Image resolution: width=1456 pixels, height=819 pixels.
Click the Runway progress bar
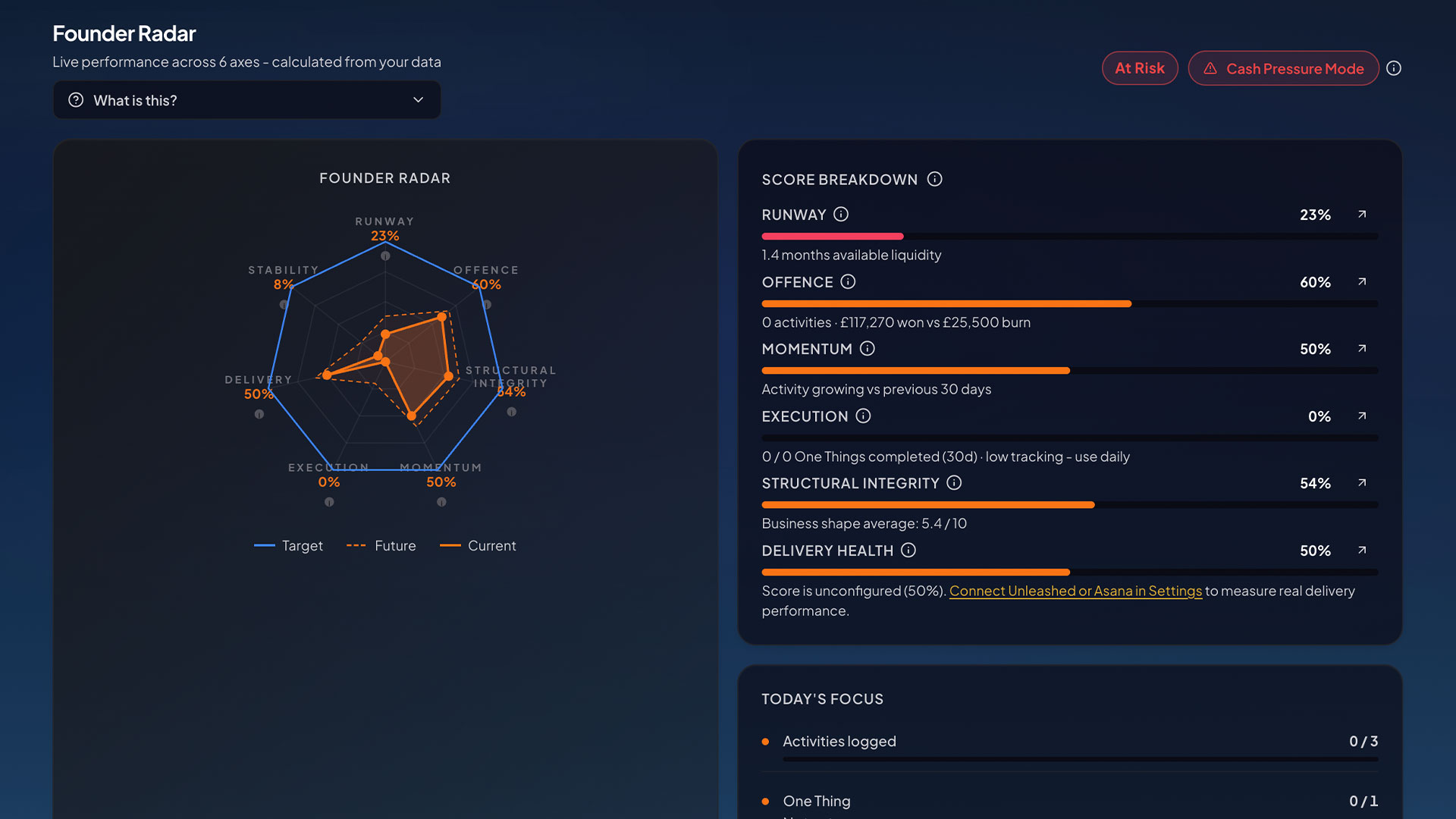1070,237
